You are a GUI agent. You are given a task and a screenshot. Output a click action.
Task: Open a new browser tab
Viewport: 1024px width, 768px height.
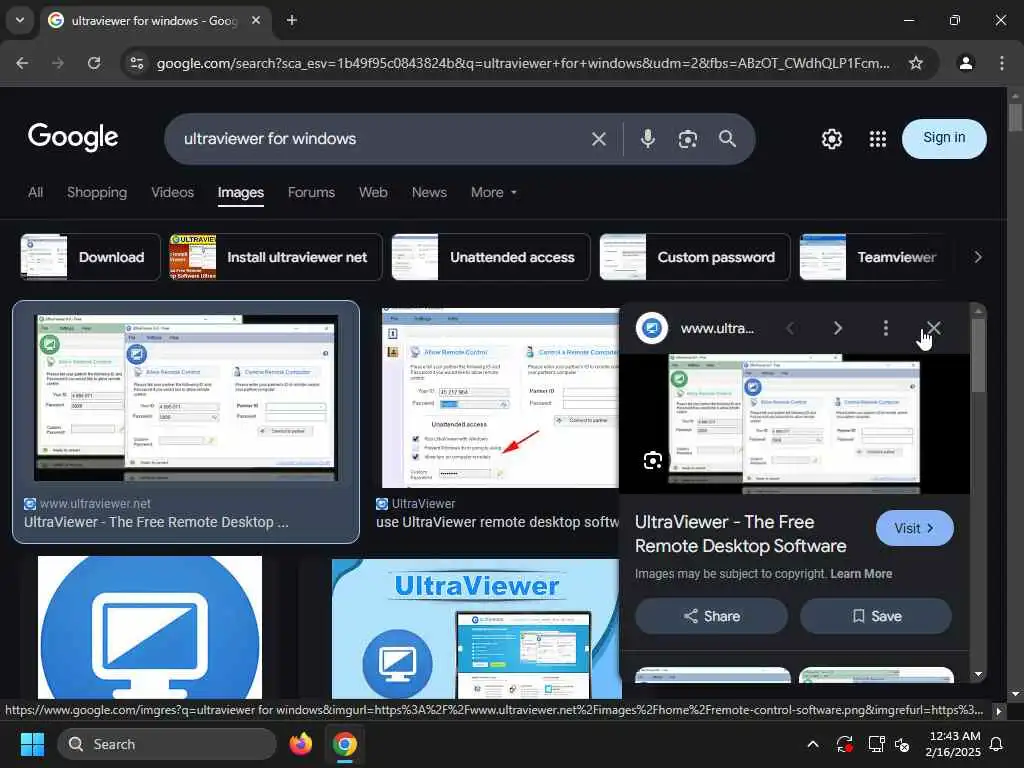pos(292,20)
